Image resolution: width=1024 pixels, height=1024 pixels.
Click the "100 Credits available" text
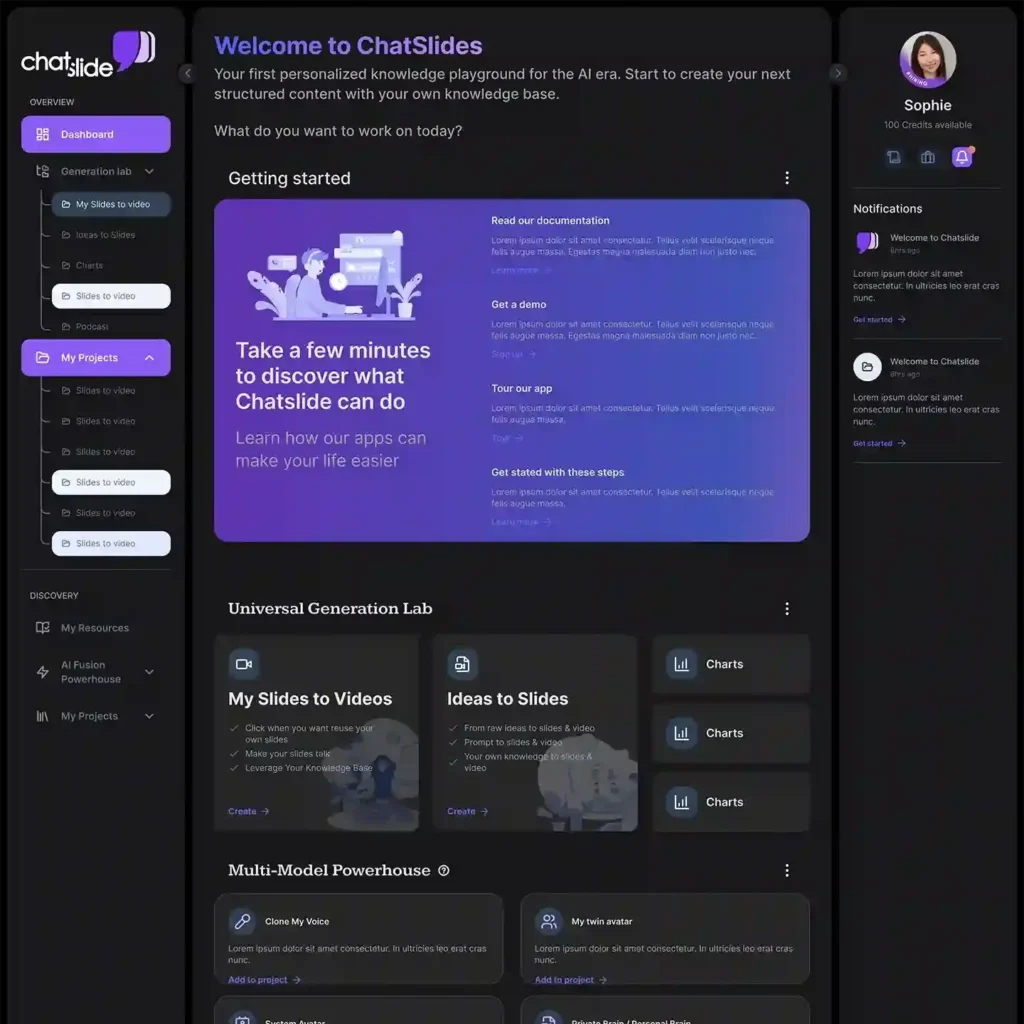[x=927, y=125]
